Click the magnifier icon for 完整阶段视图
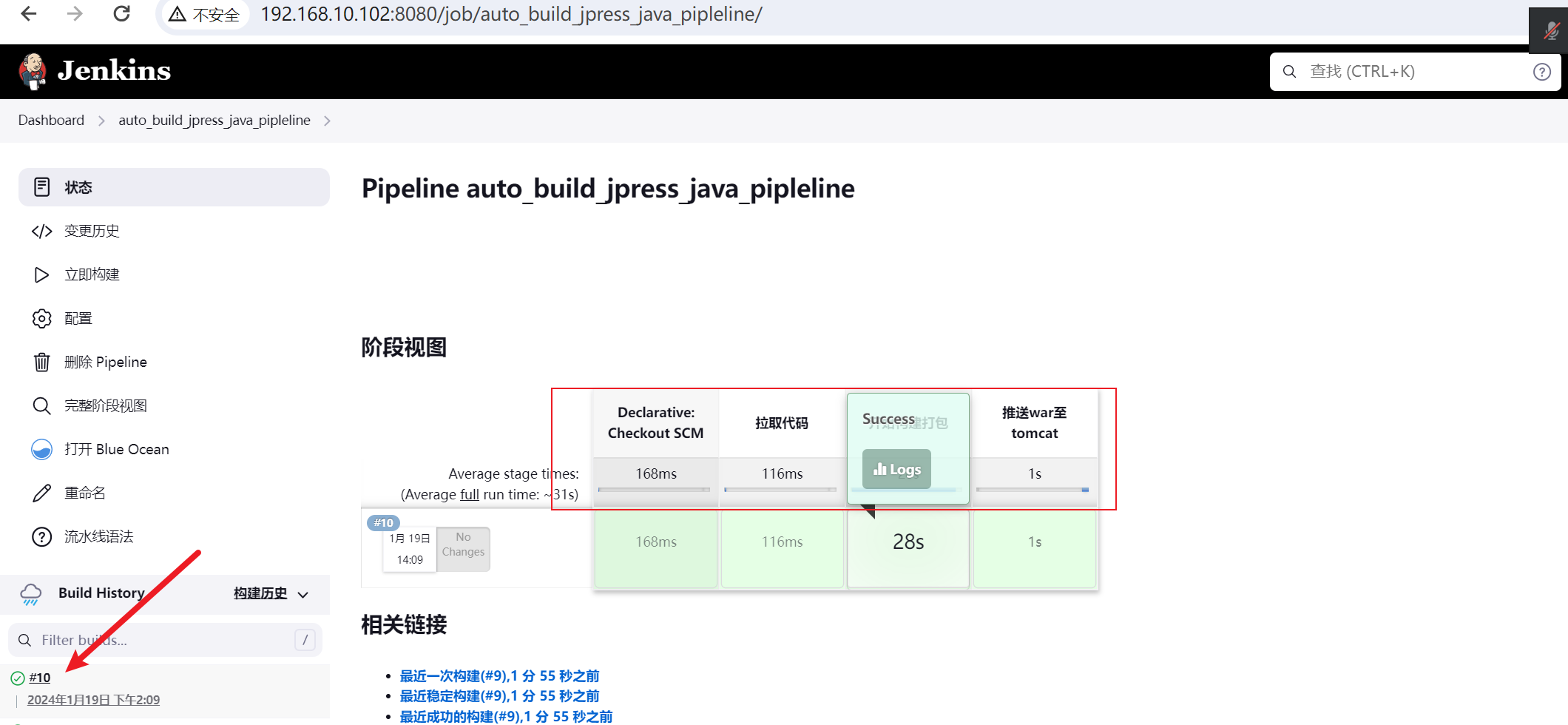The height and width of the screenshot is (725, 1568). click(x=42, y=405)
